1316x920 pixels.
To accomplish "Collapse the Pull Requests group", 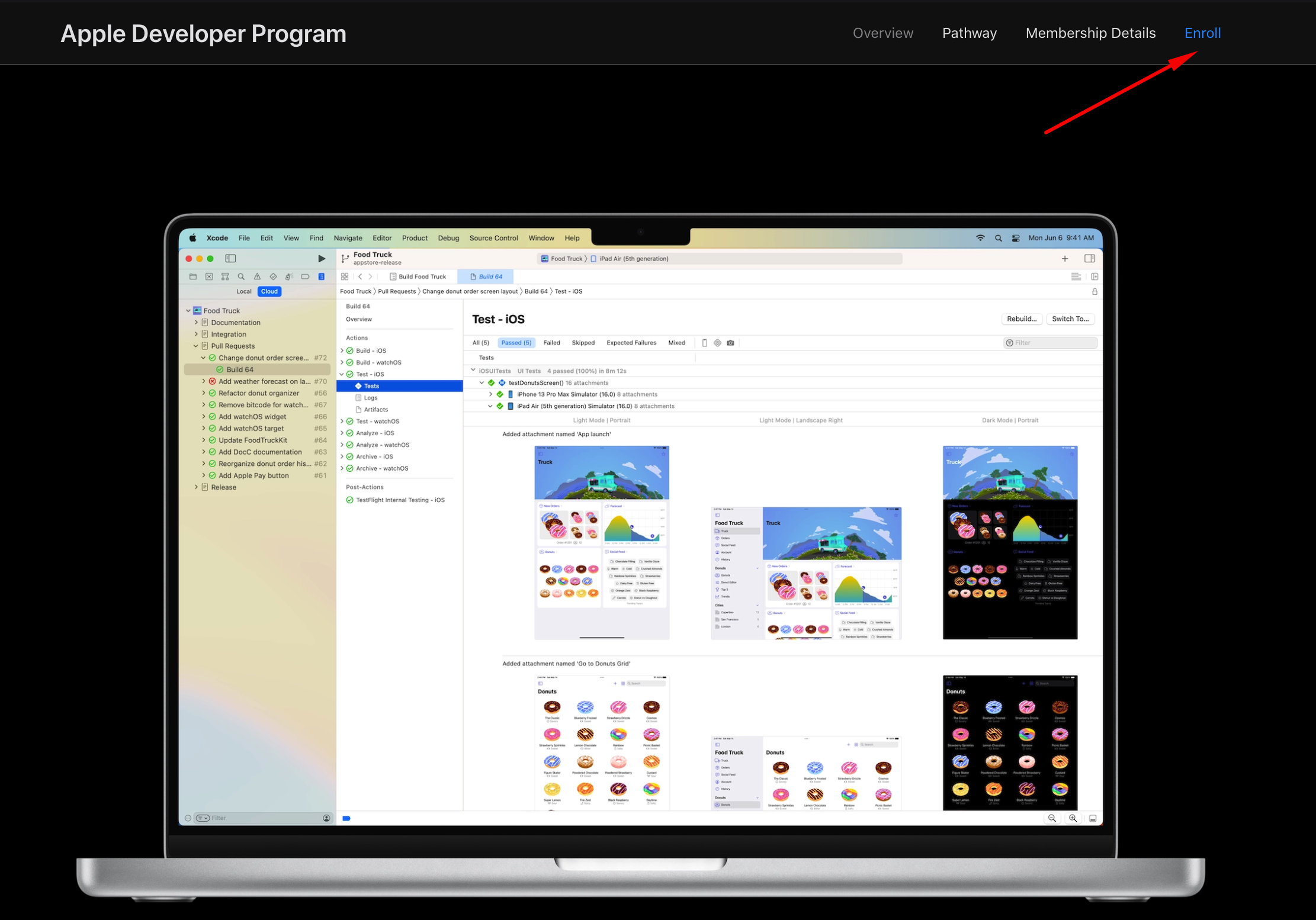I will tap(196, 346).
